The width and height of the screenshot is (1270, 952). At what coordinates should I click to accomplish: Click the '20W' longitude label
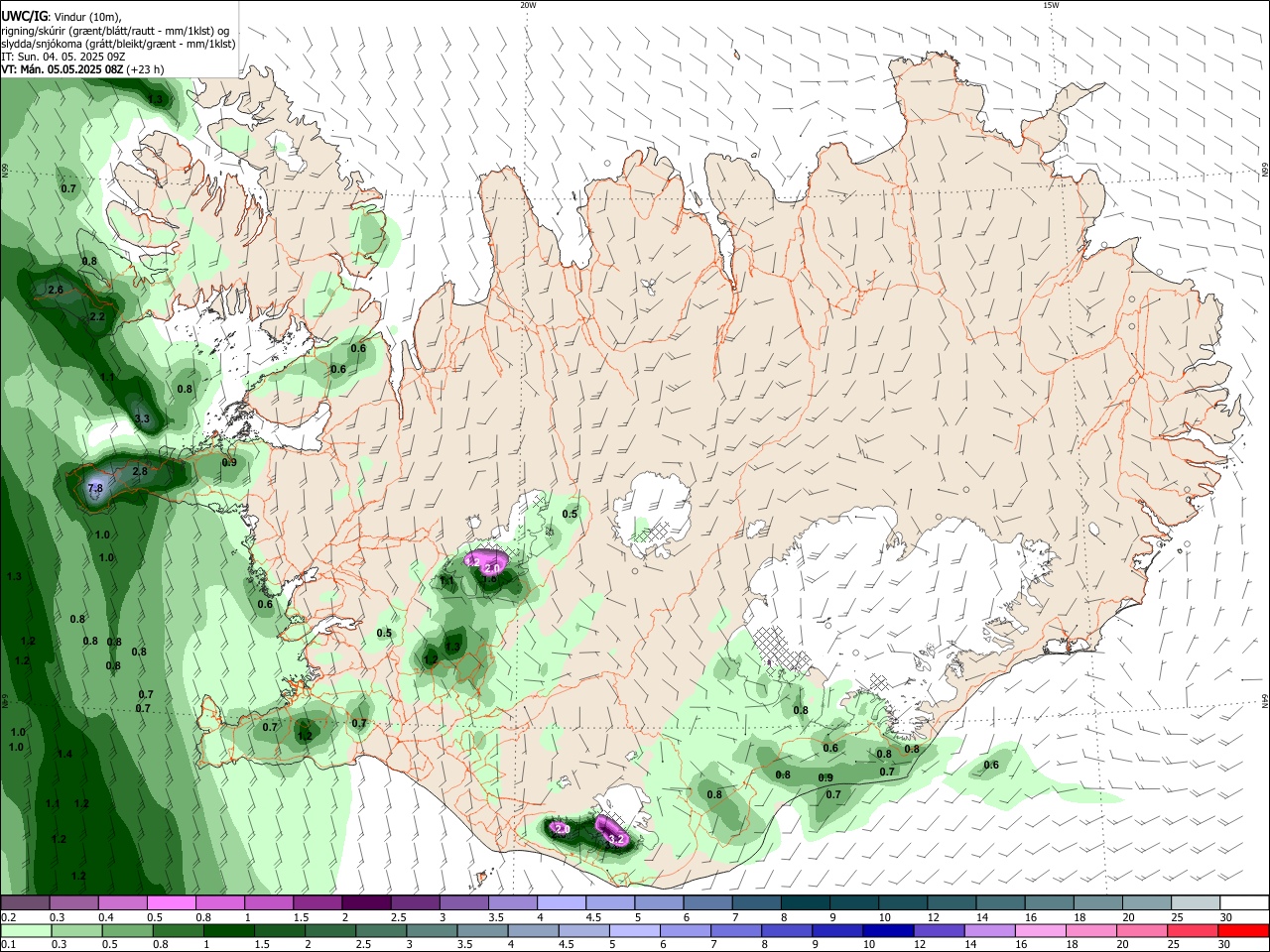pyautogui.click(x=528, y=5)
